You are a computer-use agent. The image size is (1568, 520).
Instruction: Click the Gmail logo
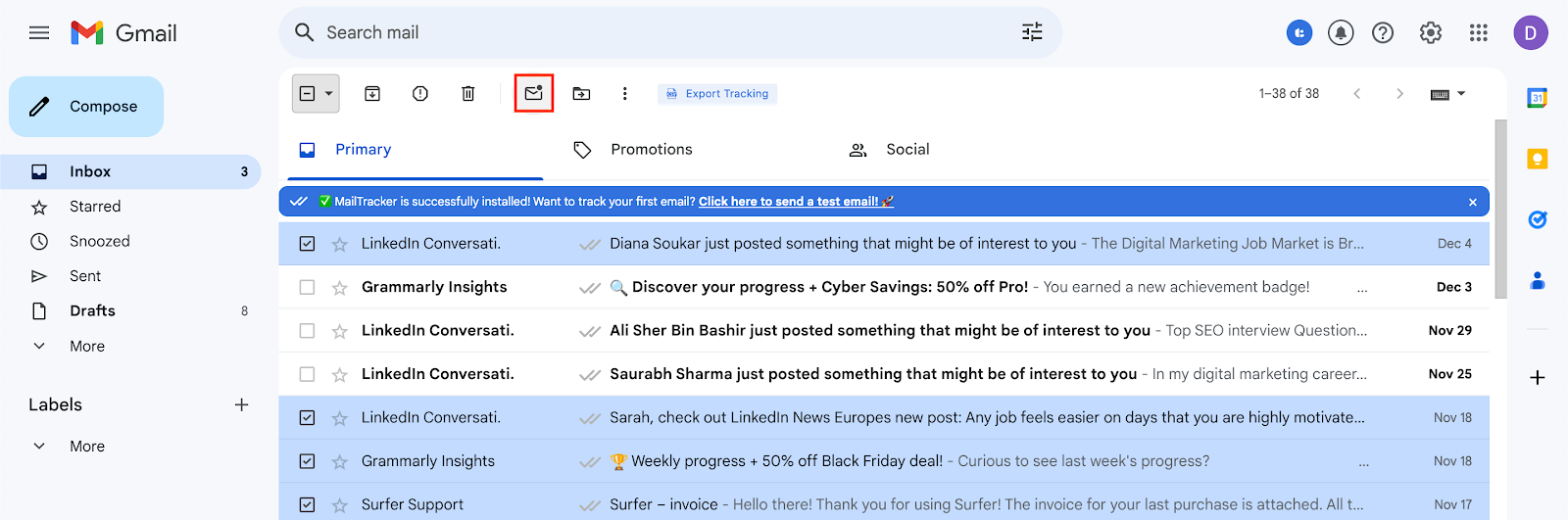(124, 33)
